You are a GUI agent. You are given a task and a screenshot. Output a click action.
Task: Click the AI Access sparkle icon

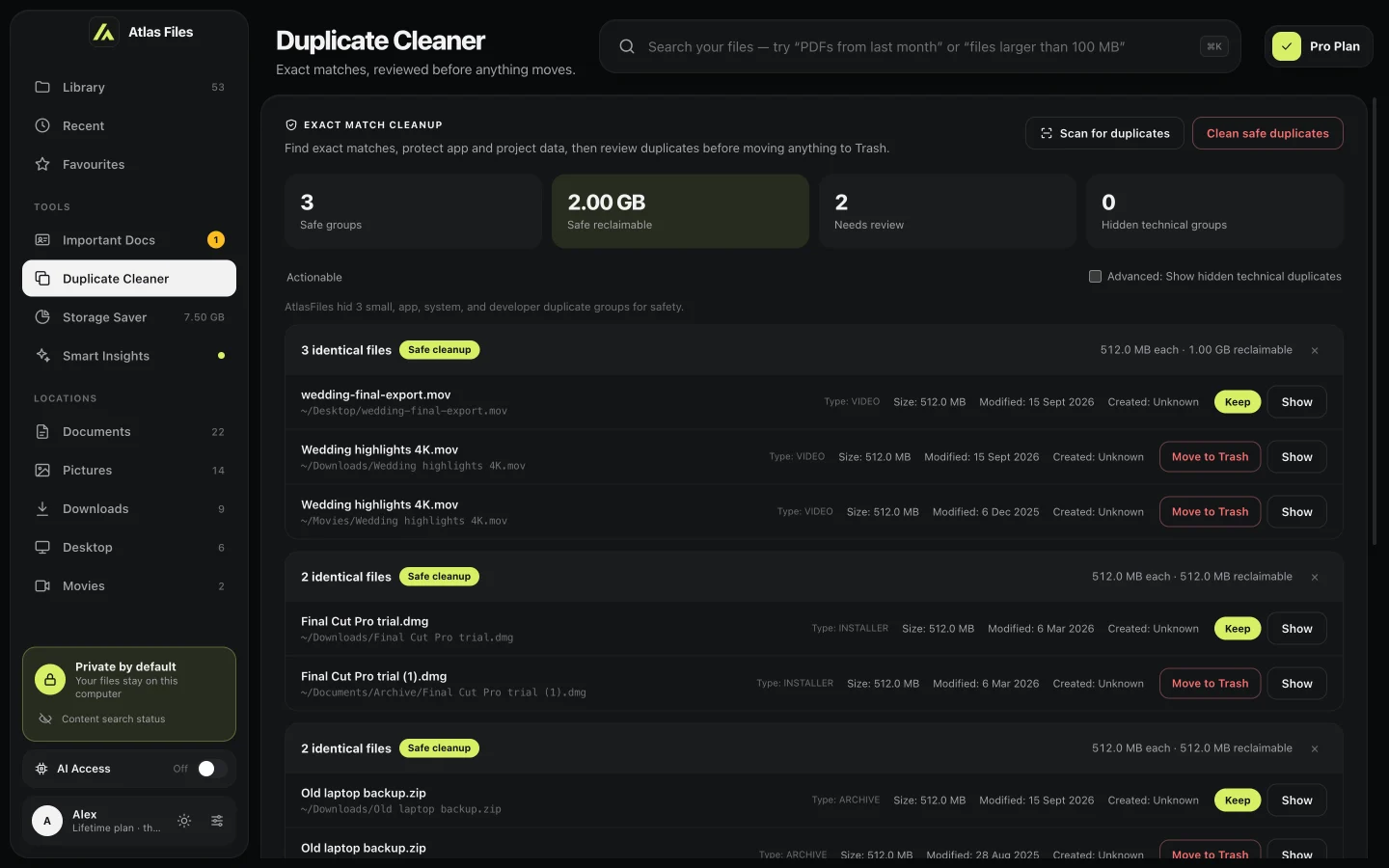41,769
